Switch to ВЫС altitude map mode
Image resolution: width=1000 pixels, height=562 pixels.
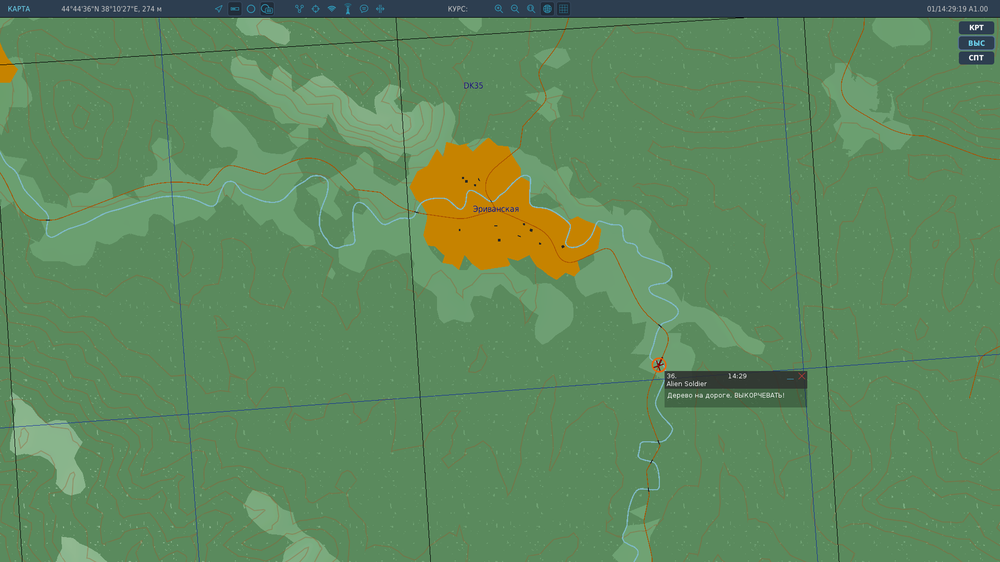976,43
